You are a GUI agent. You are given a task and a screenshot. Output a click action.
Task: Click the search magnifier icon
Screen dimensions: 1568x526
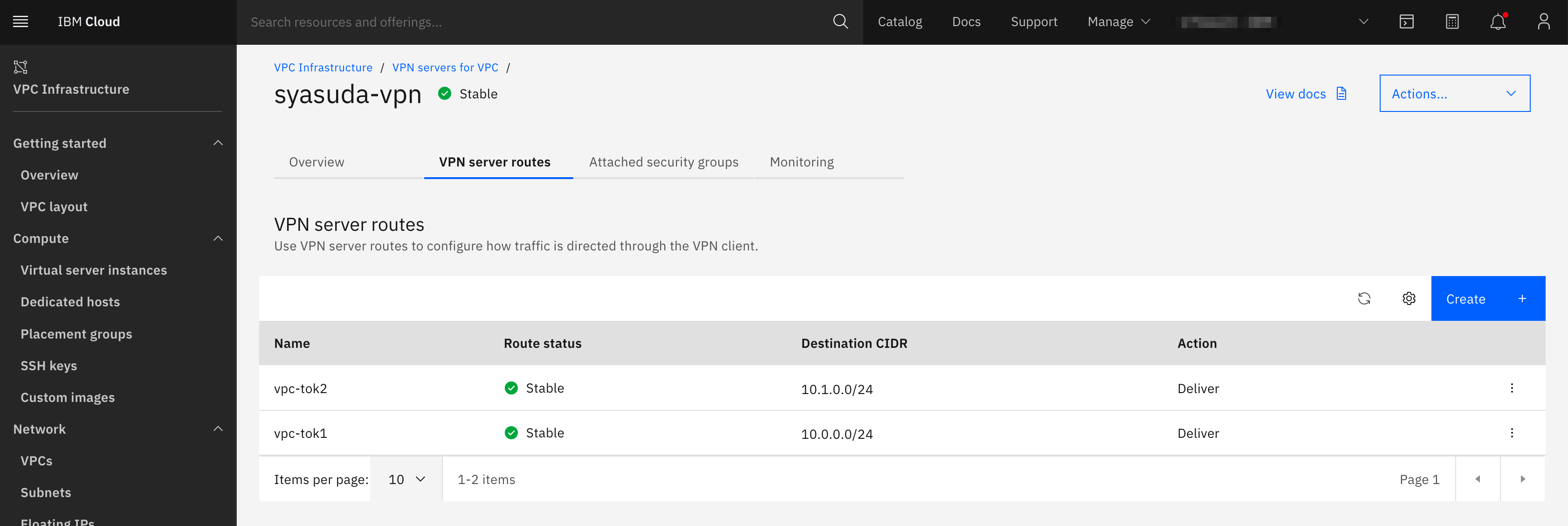[x=840, y=22]
